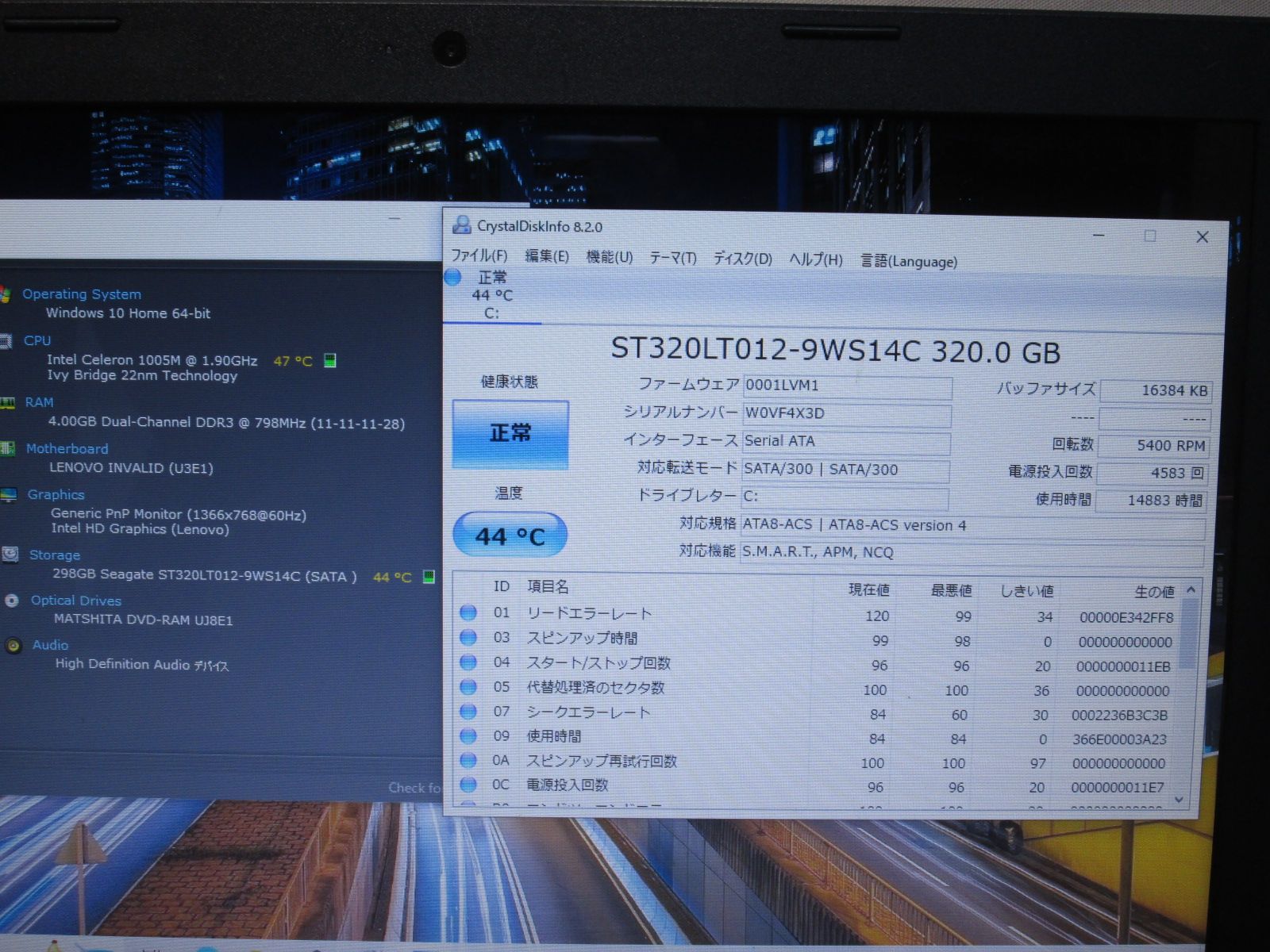Click the firmware field 0001LVM1

847,386
